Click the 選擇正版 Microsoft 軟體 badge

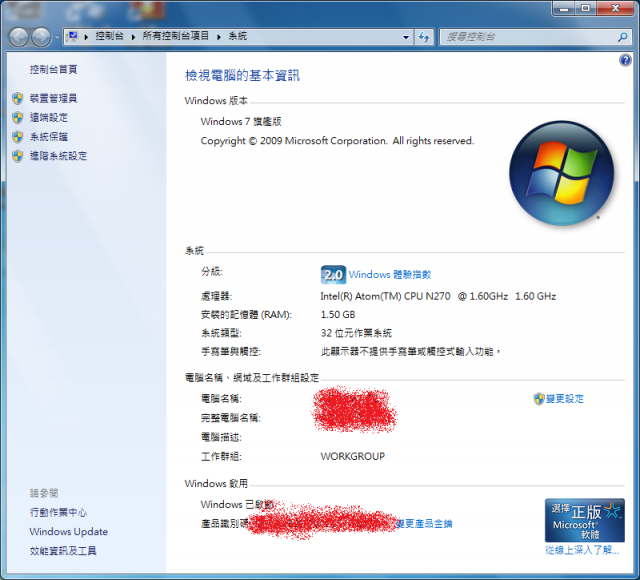(x=584, y=520)
